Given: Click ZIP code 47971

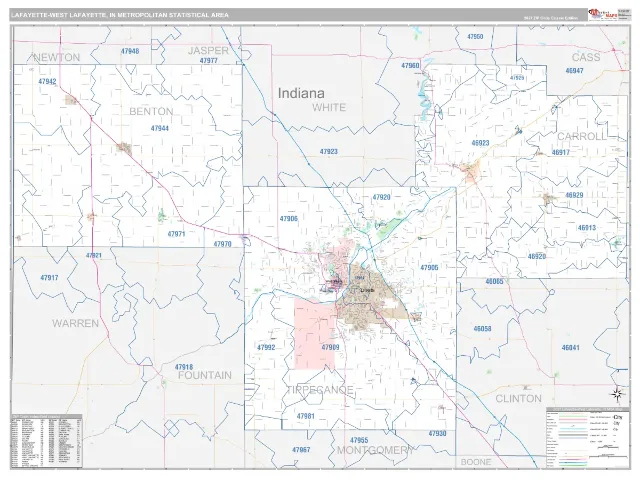Looking at the screenshot, I should [x=176, y=234].
